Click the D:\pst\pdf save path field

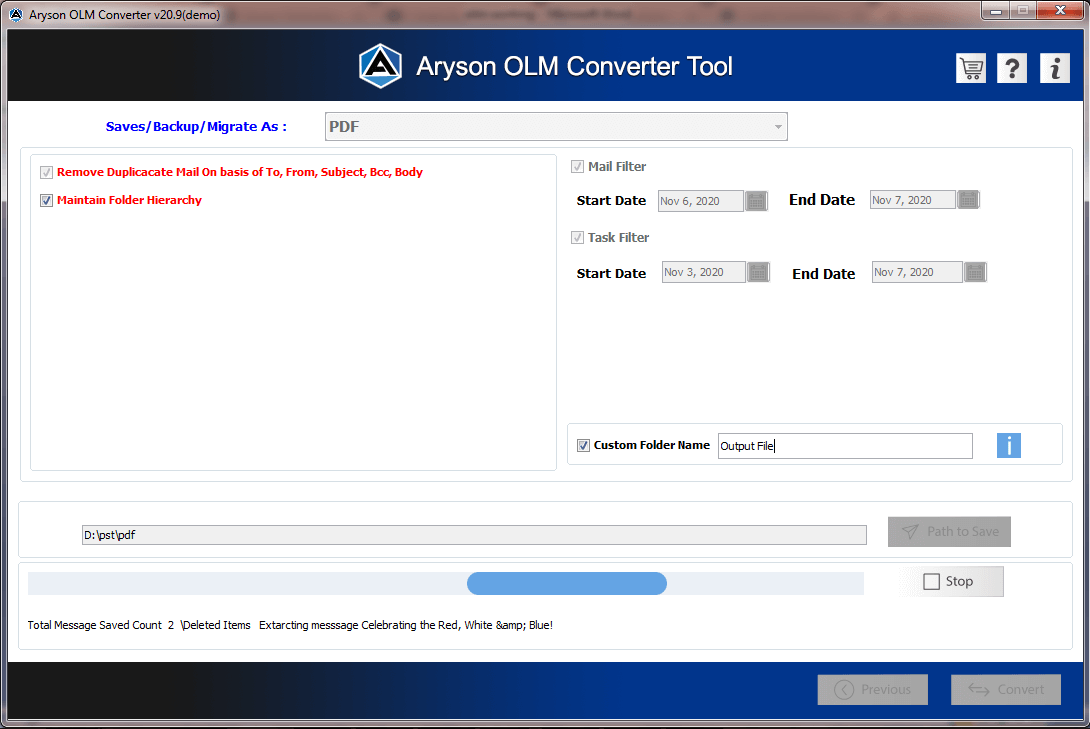click(x=474, y=535)
